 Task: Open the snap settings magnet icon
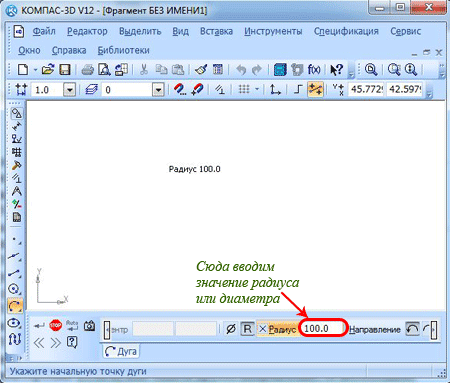180,89
